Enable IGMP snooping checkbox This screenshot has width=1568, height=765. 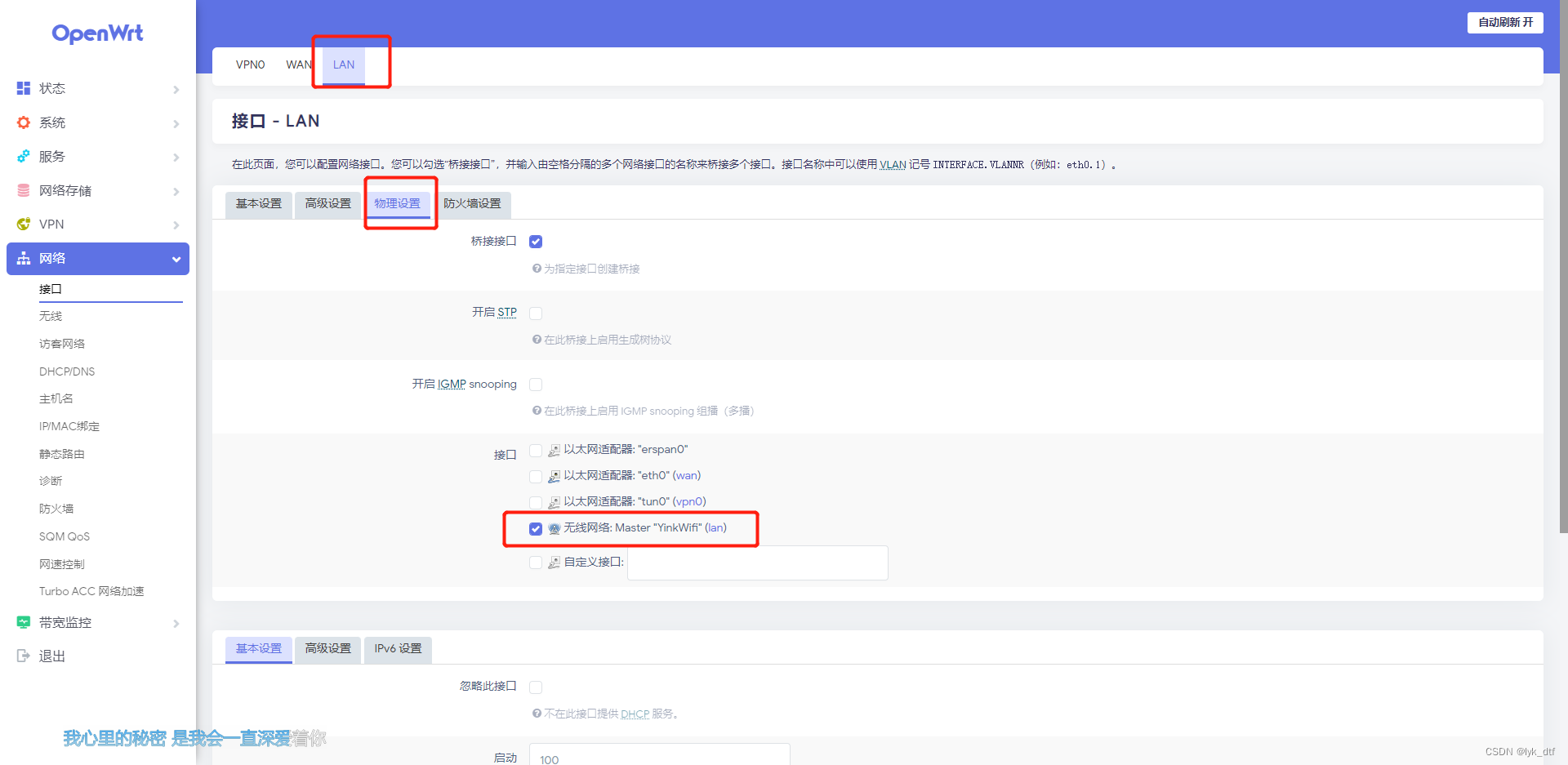(536, 384)
